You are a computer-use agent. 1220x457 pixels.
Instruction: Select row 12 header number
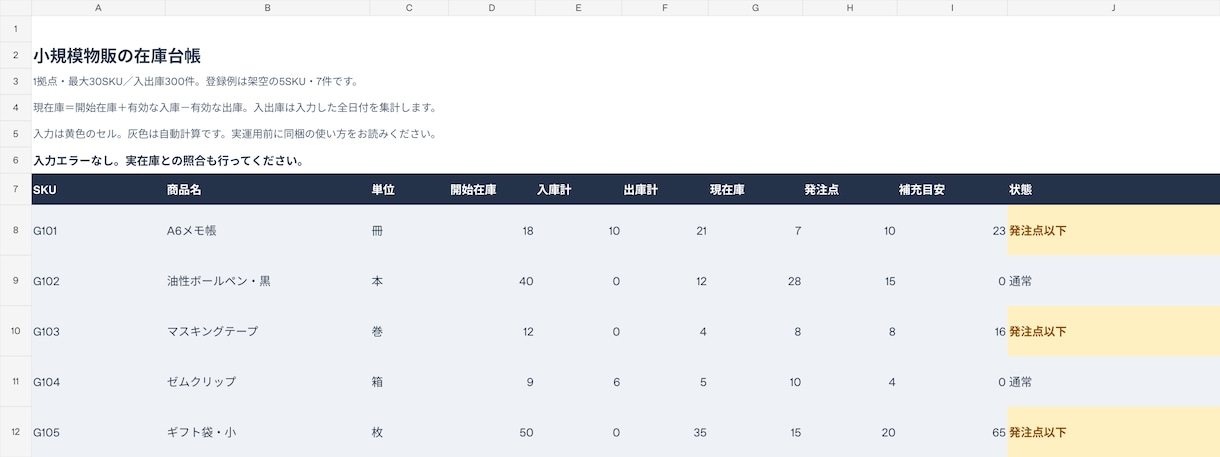pos(16,432)
